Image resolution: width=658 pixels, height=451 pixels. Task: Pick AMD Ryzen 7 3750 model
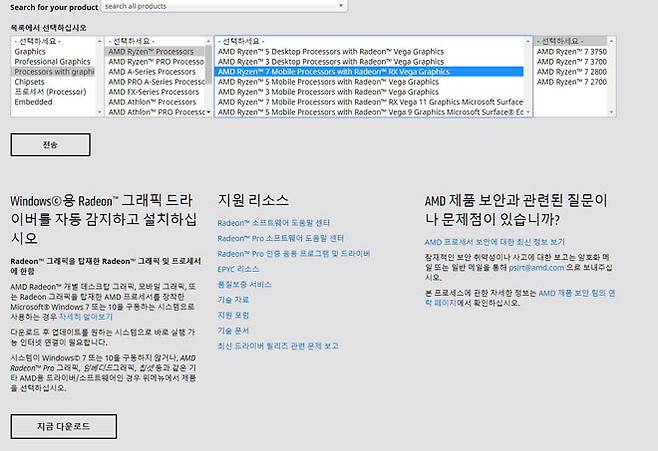click(570, 51)
